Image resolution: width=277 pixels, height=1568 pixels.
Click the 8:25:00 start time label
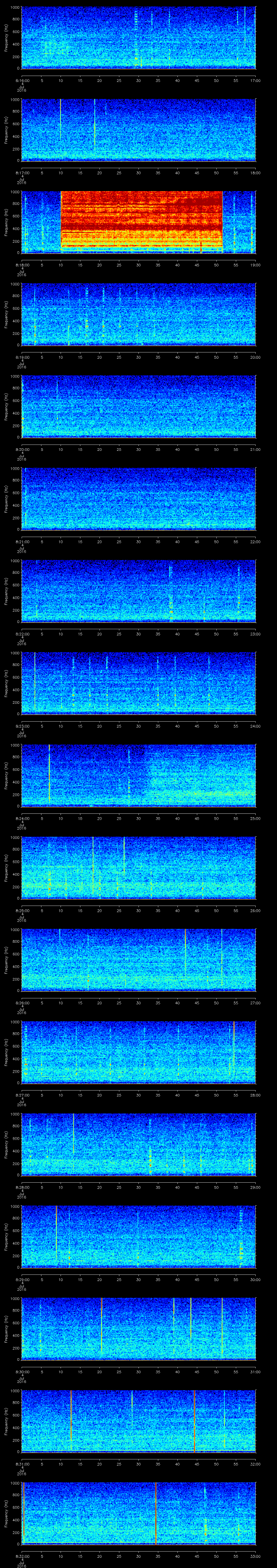pos(22,910)
